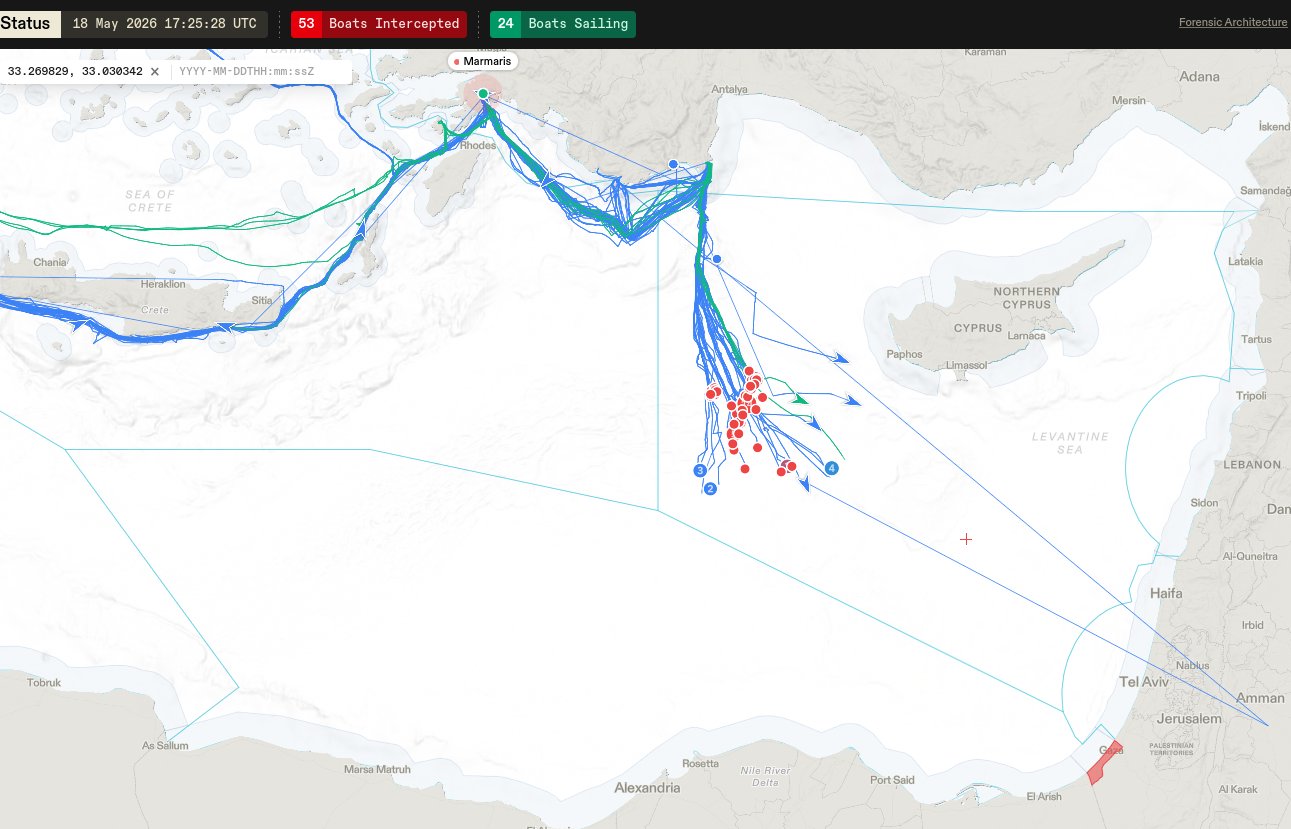Viewport: 1291px width, 829px height.
Task: Open the Forensic Architecture link
Action: pyautogui.click(x=1233, y=22)
